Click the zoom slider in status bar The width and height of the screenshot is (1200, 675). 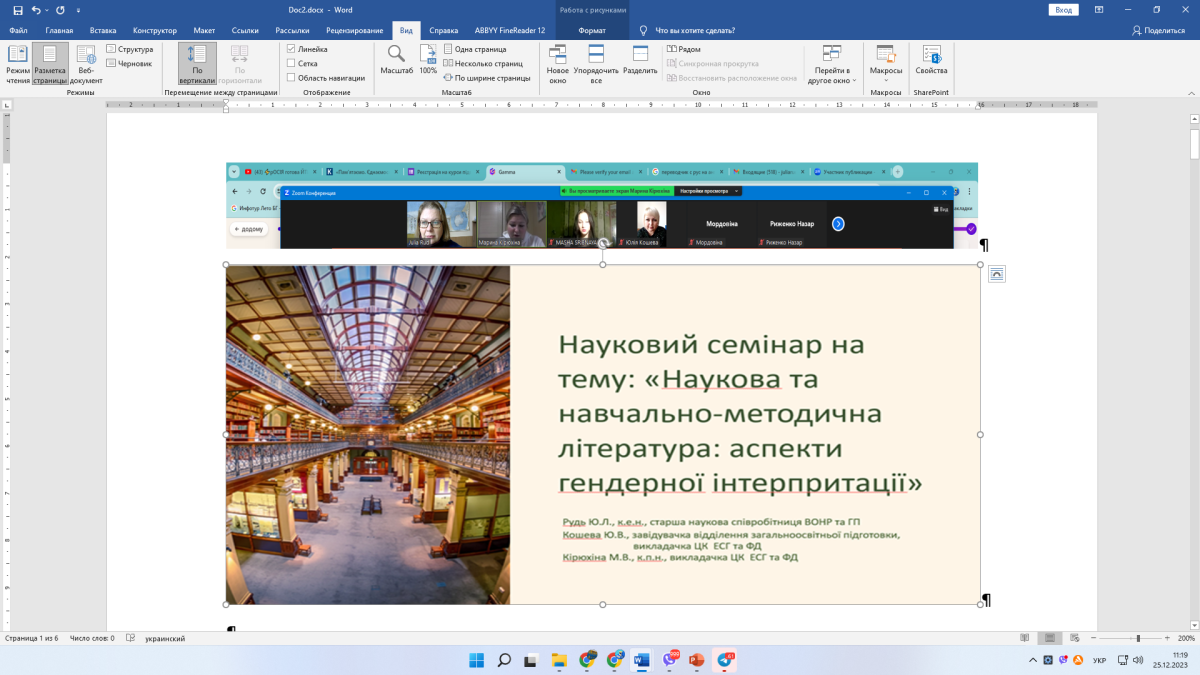click(x=1138, y=638)
